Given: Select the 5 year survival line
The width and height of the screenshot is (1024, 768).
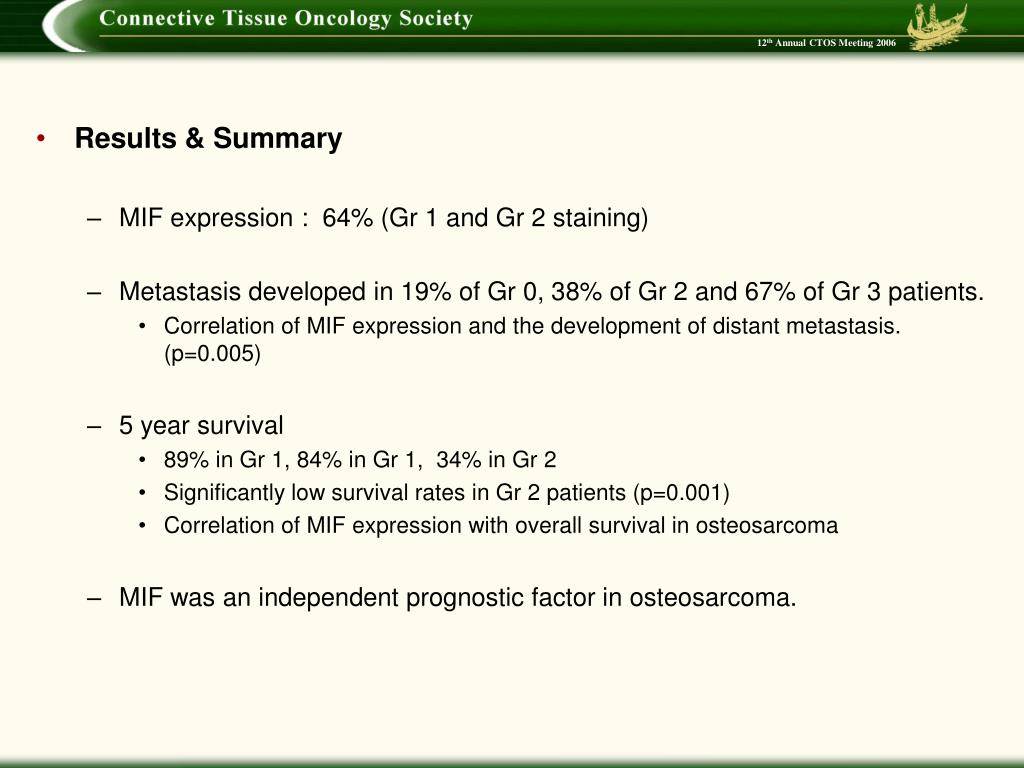Looking at the screenshot, I should [x=200, y=426].
